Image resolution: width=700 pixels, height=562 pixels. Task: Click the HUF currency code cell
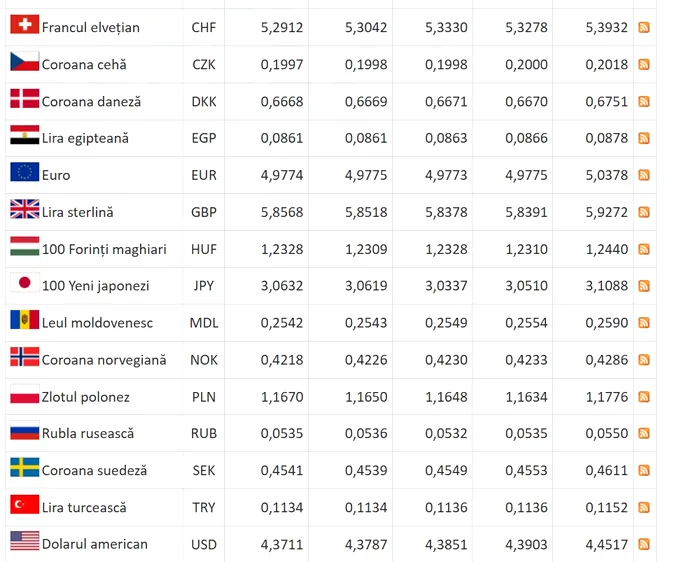[204, 249]
